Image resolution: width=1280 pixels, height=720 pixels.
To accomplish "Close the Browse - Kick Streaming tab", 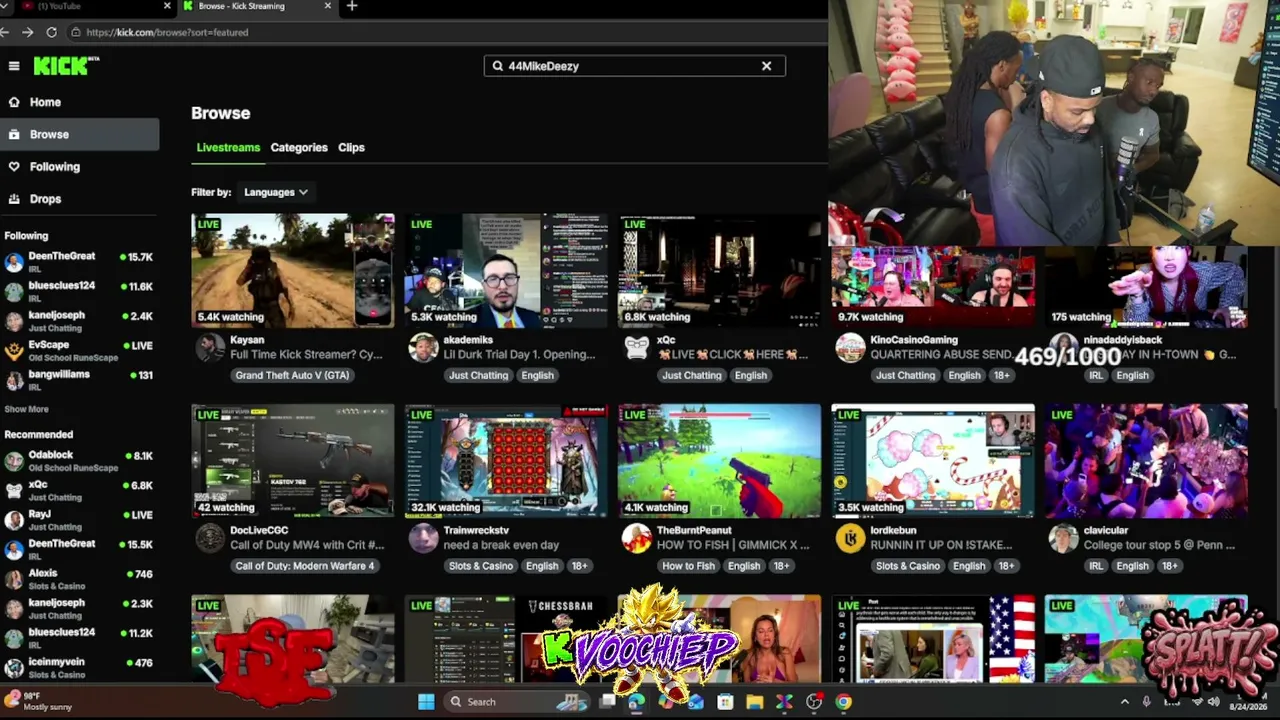I will [328, 6].
